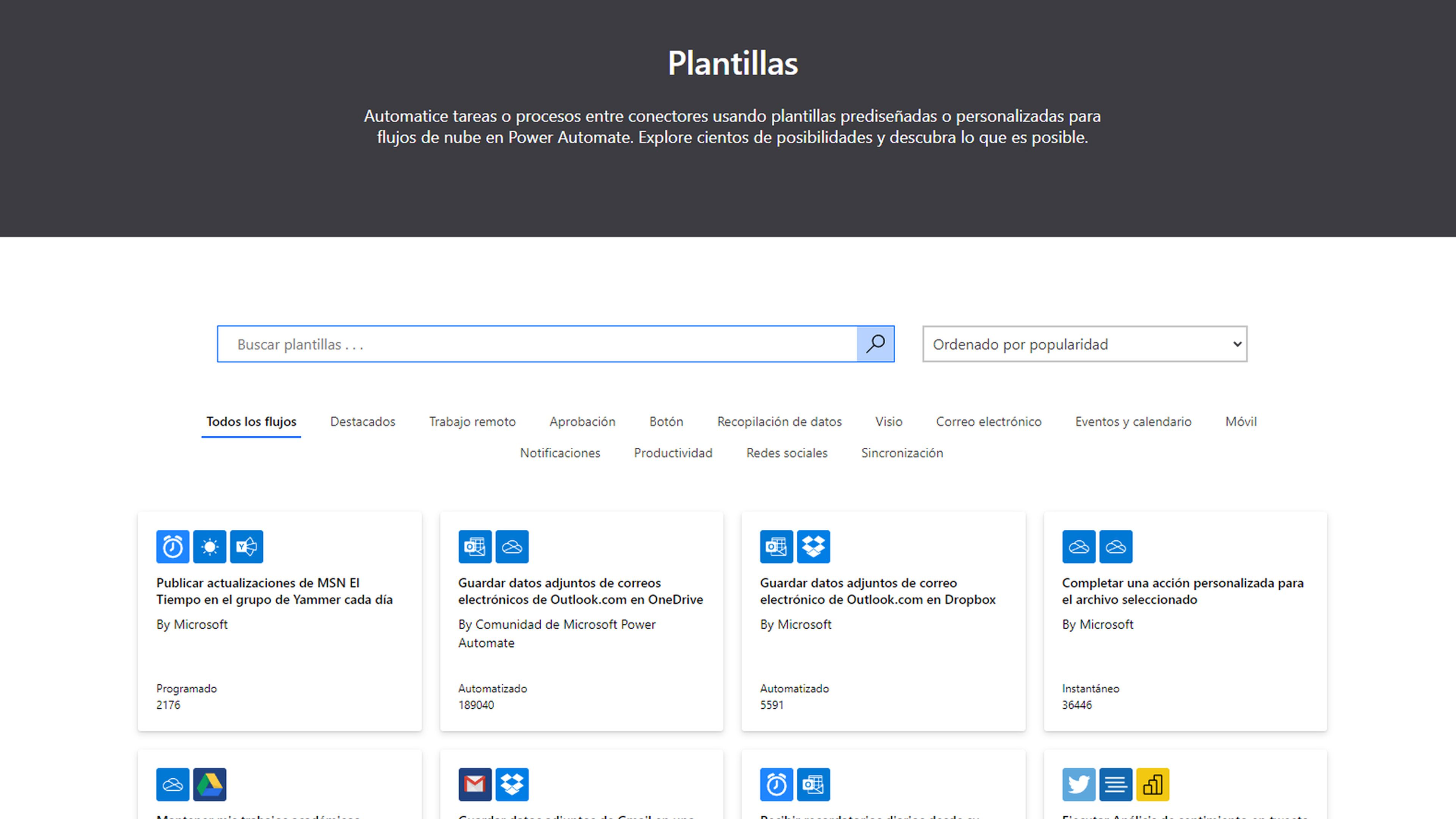Open the Ordenado por popularidad dropdown

(x=1085, y=344)
